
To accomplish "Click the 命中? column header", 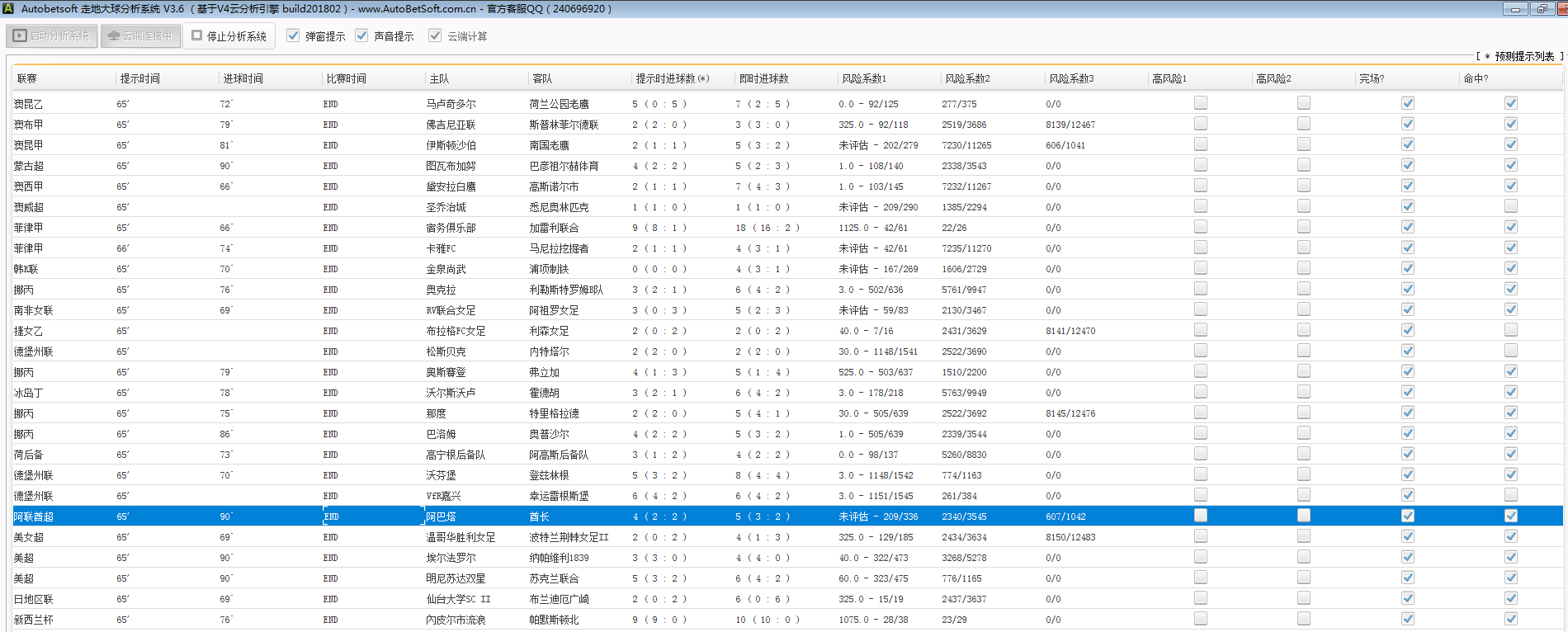I will click(x=1476, y=78).
